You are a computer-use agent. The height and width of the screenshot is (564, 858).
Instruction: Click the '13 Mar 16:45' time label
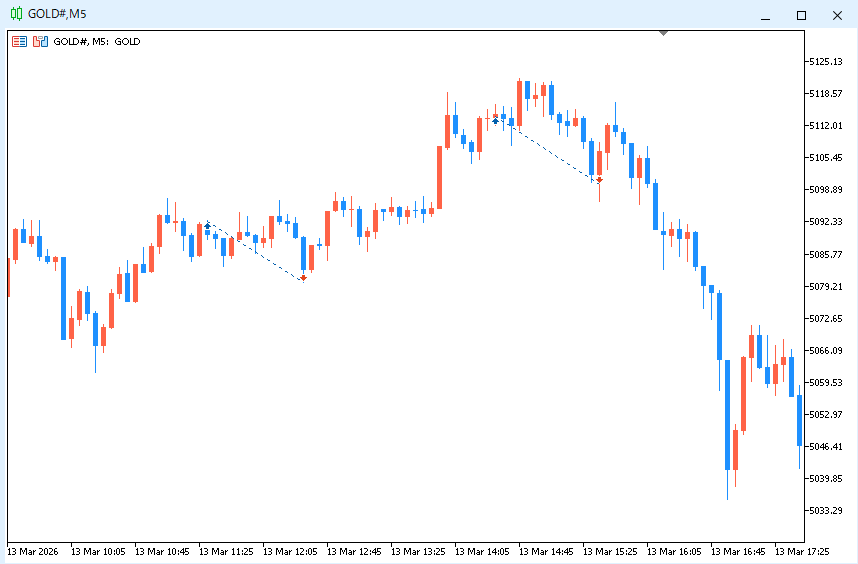(x=739, y=551)
